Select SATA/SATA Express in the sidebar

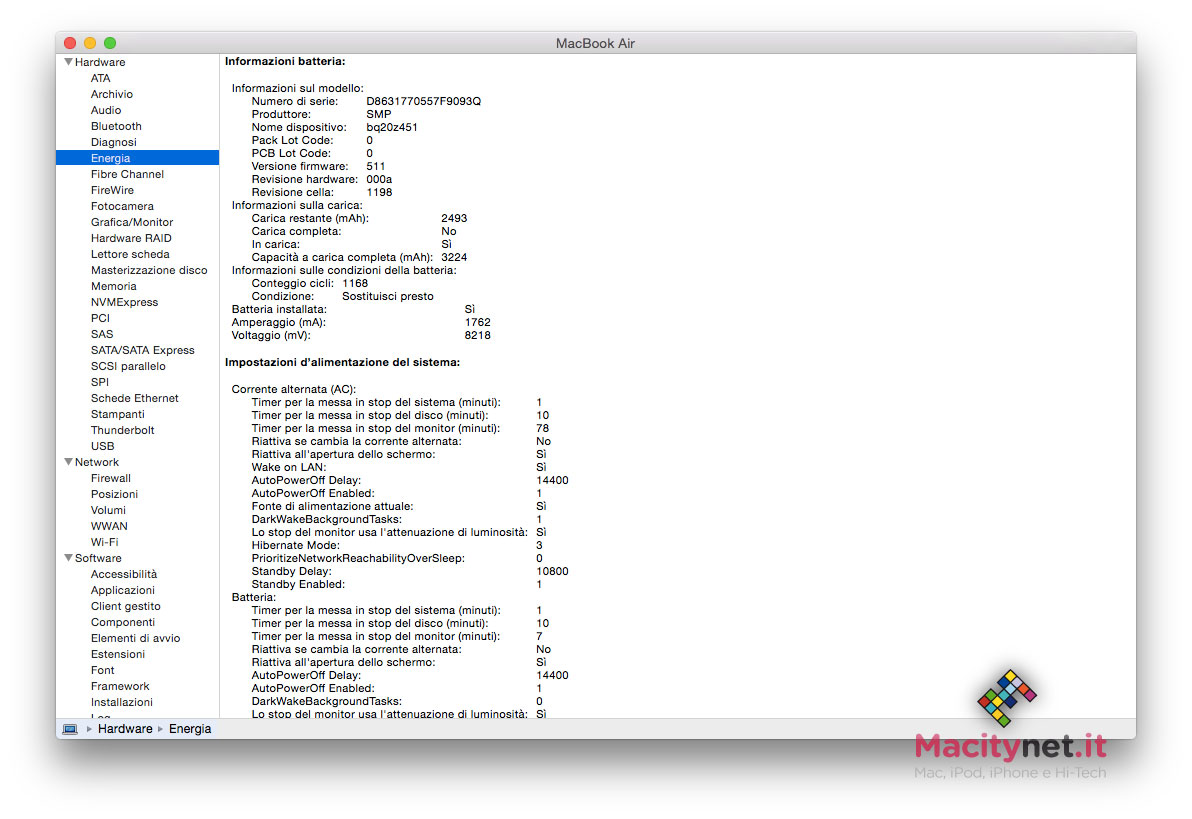click(x=143, y=350)
